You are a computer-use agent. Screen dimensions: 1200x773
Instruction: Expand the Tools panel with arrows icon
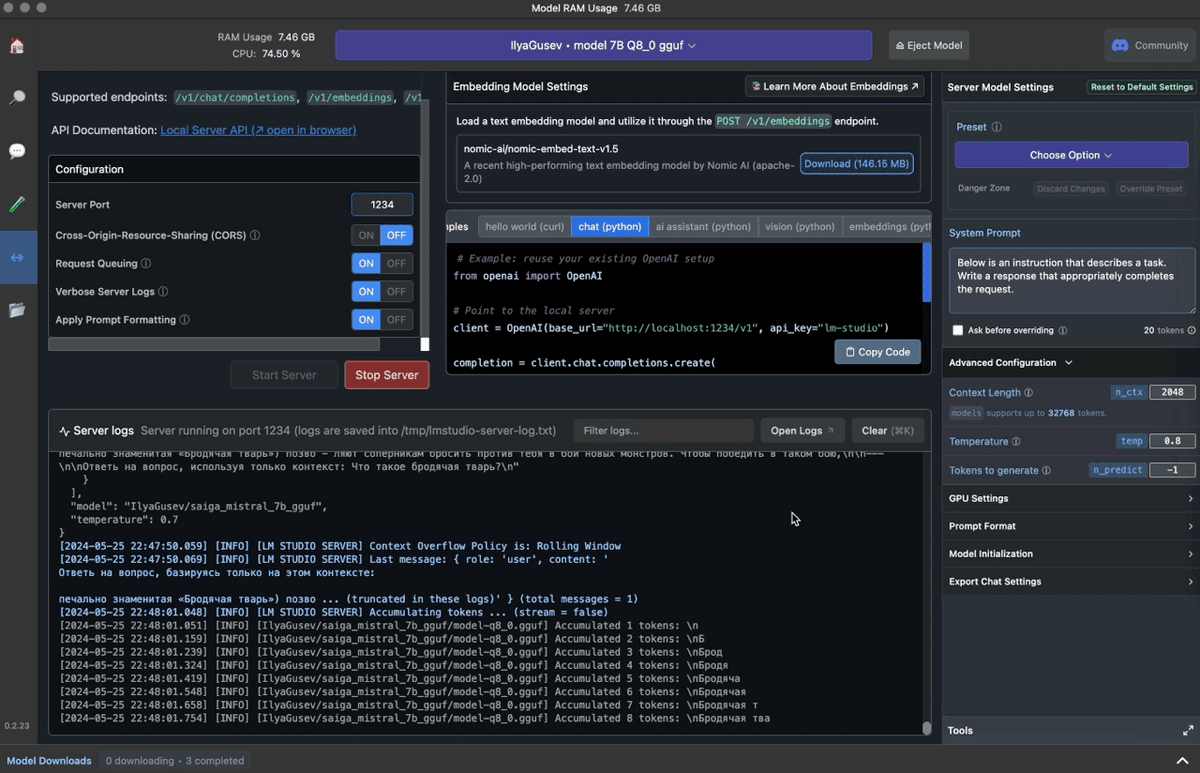[x=1187, y=731]
